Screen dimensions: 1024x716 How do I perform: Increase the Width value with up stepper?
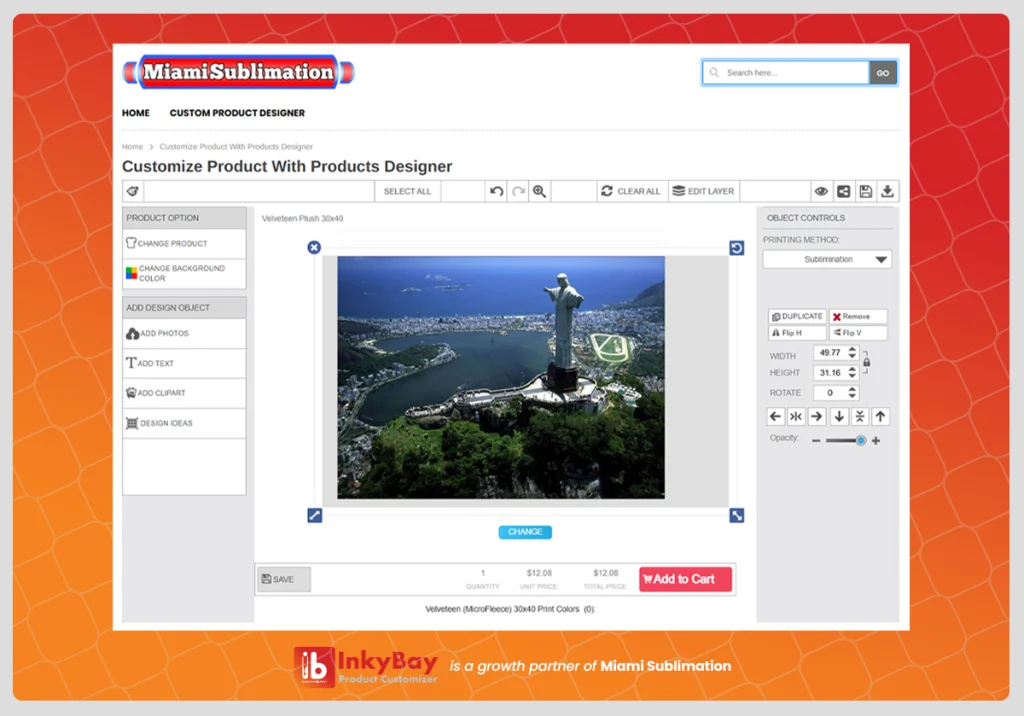(x=852, y=350)
